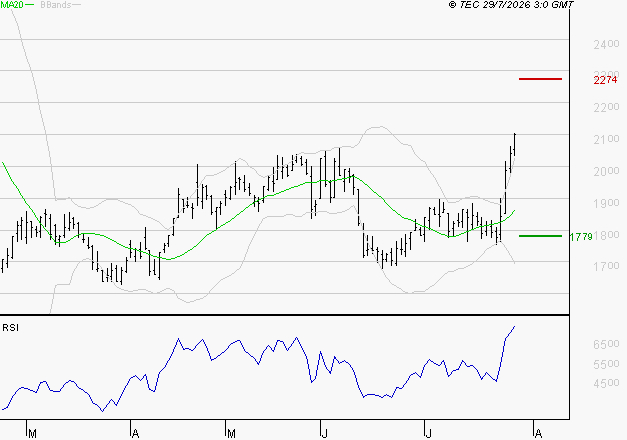Viewport: 627px width, 440px height.
Task: Click the 1700 price axis label
Action: [606, 266]
